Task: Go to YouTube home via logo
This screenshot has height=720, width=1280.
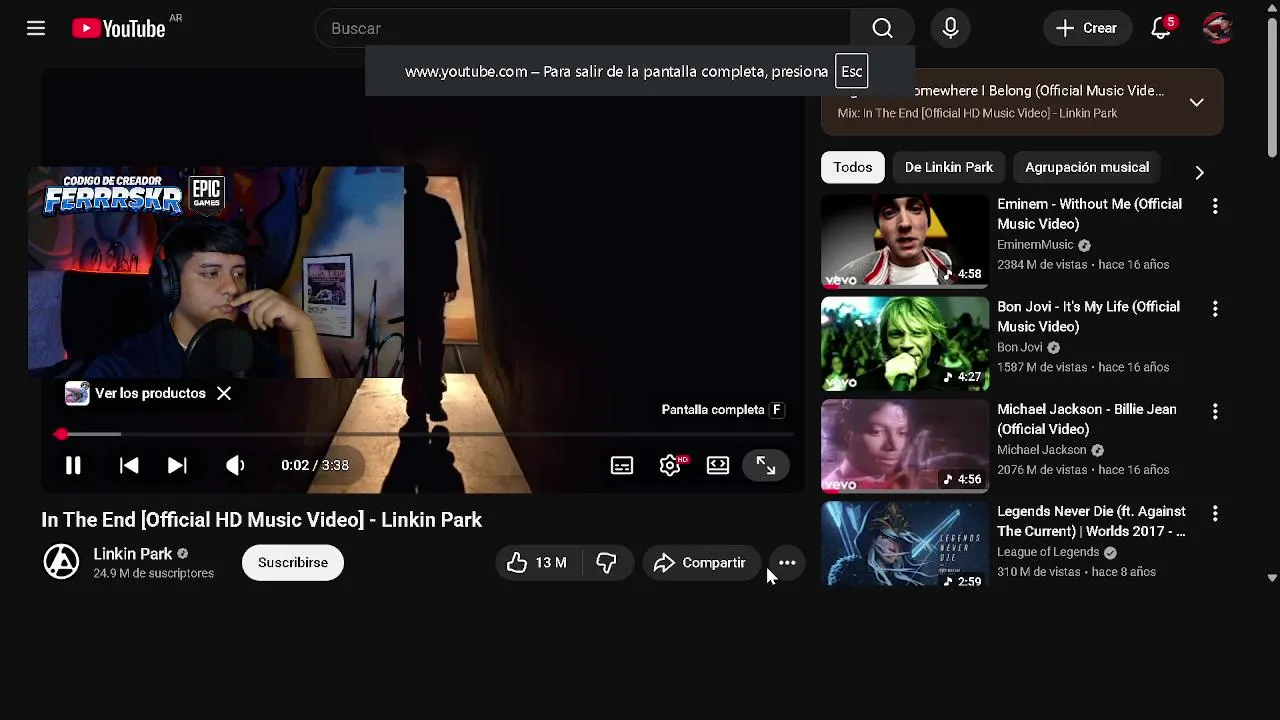Action: coord(119,29)
